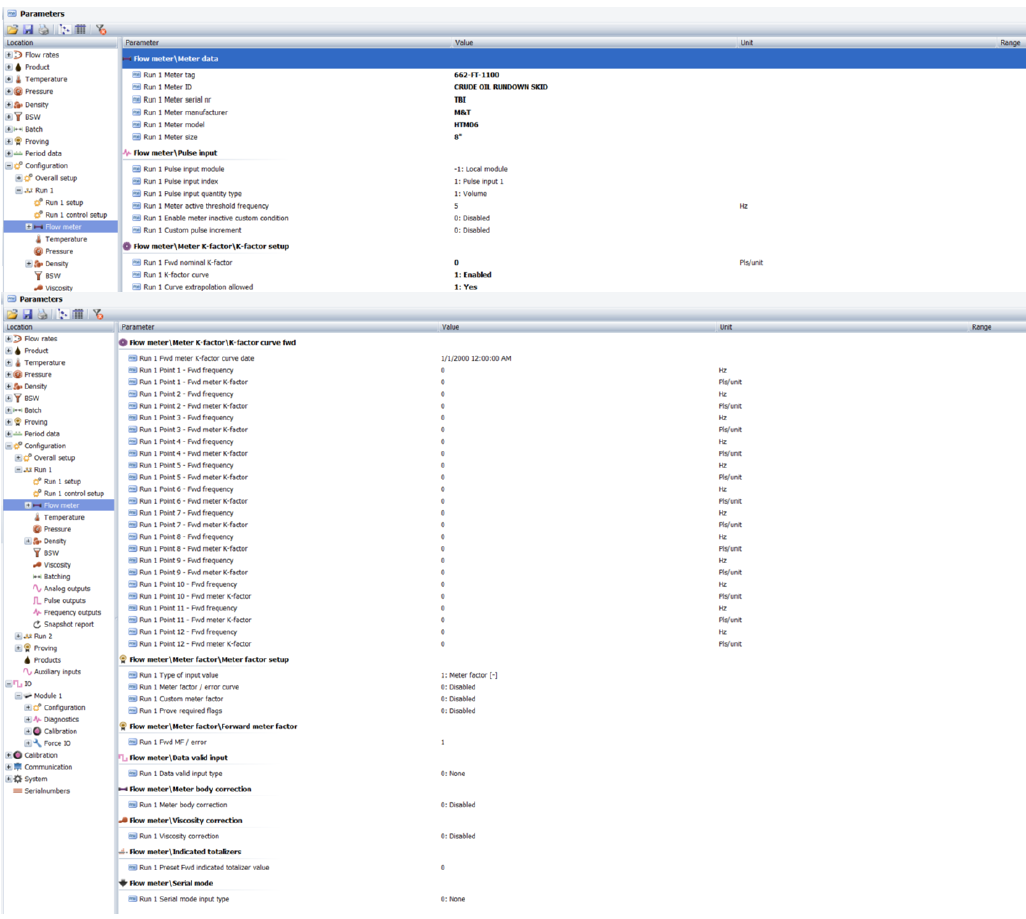
Task: Open Snapshot report tree node
Action: 69,624
